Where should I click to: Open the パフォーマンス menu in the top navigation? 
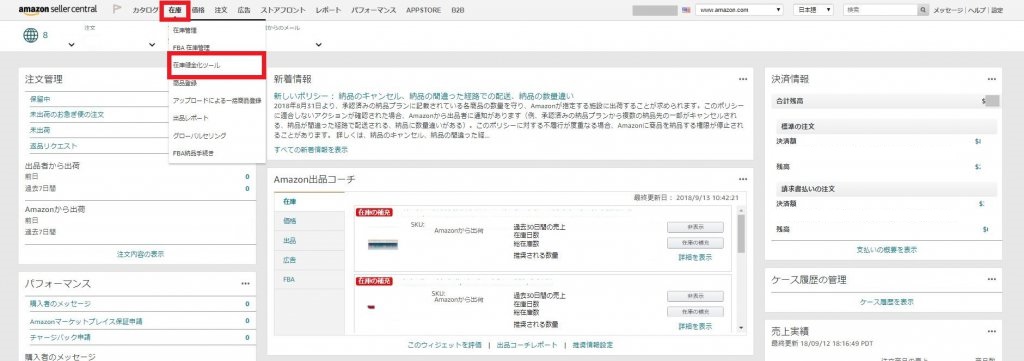374,10
